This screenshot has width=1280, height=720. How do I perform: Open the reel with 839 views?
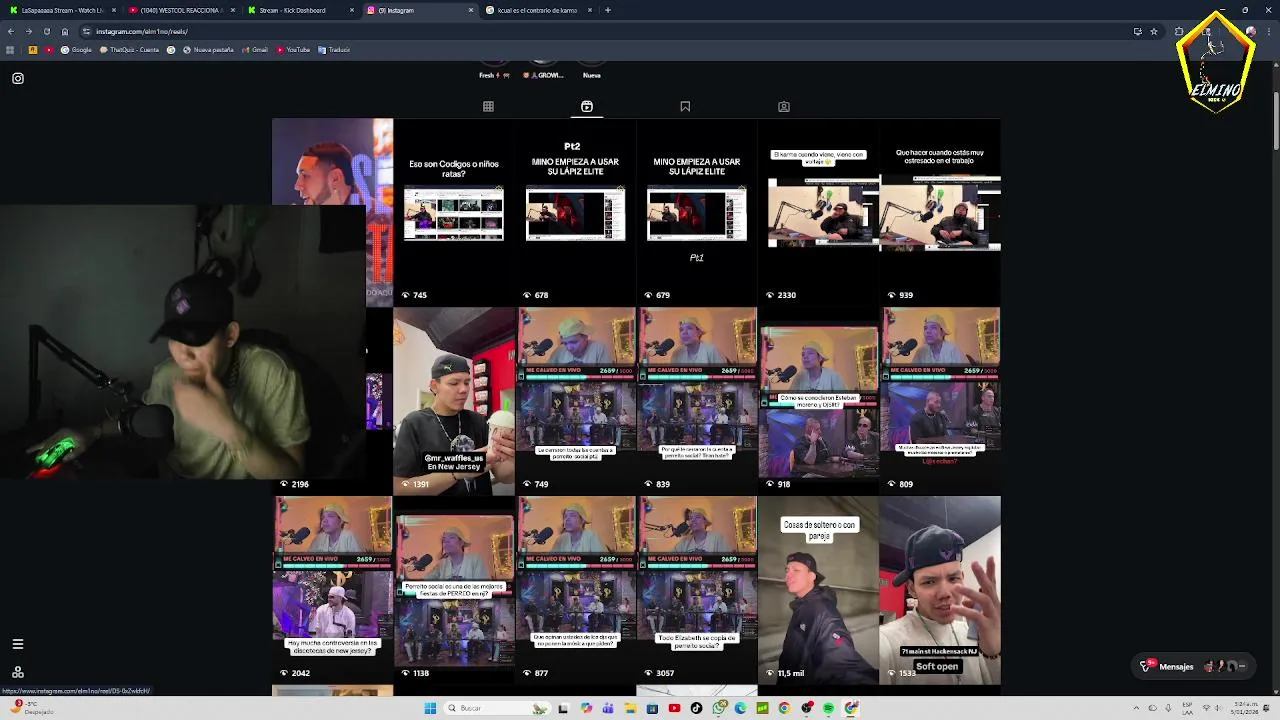pyautogui.click(x=697, y=400)
